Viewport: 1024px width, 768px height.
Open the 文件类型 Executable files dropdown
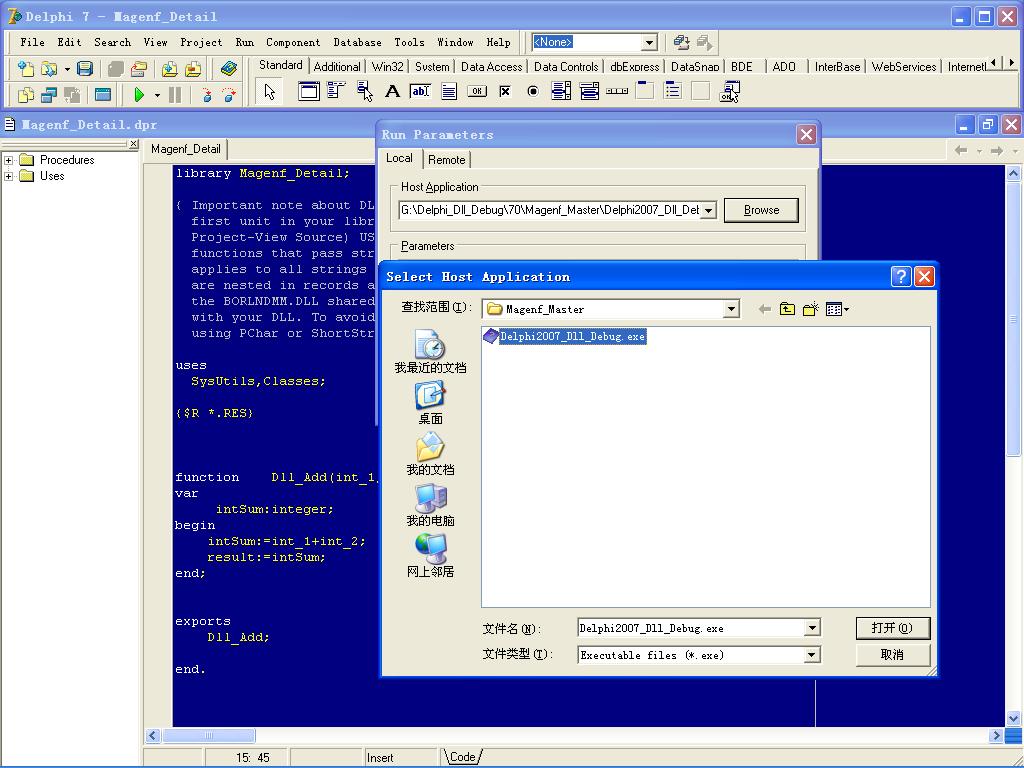(x=812, y=655)
